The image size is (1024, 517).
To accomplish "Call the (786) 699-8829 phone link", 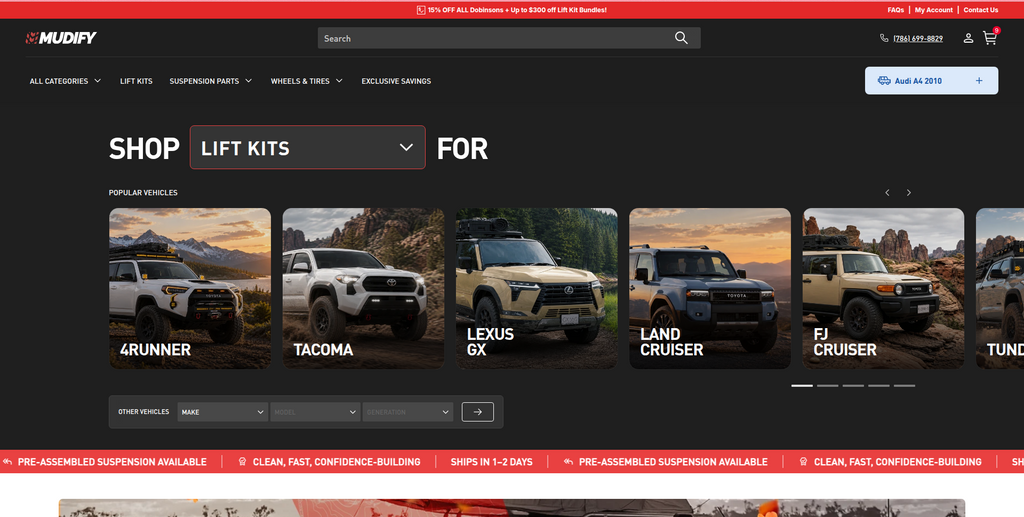I will pos(918,39).
